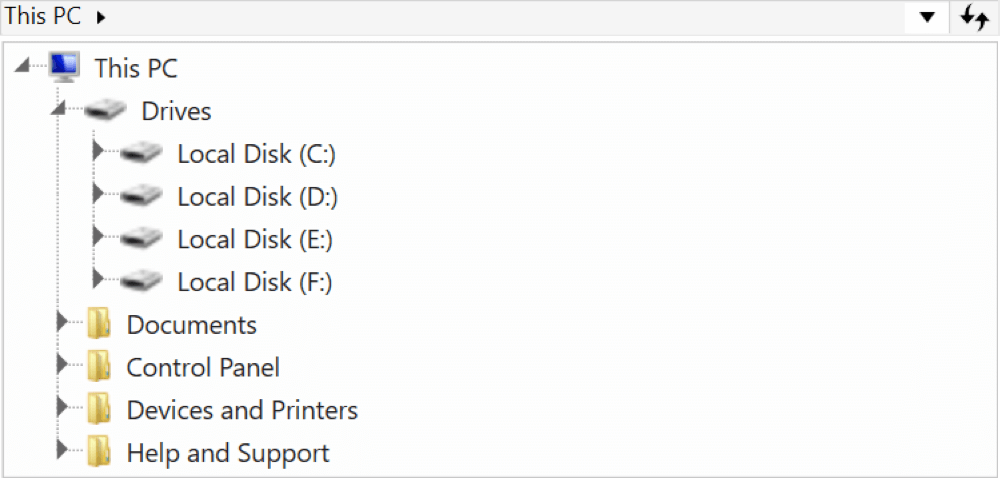Click the Local Disk (C:) drive icon
Viewport: 1000px width, 480px height.
click(x=140, y=153)
